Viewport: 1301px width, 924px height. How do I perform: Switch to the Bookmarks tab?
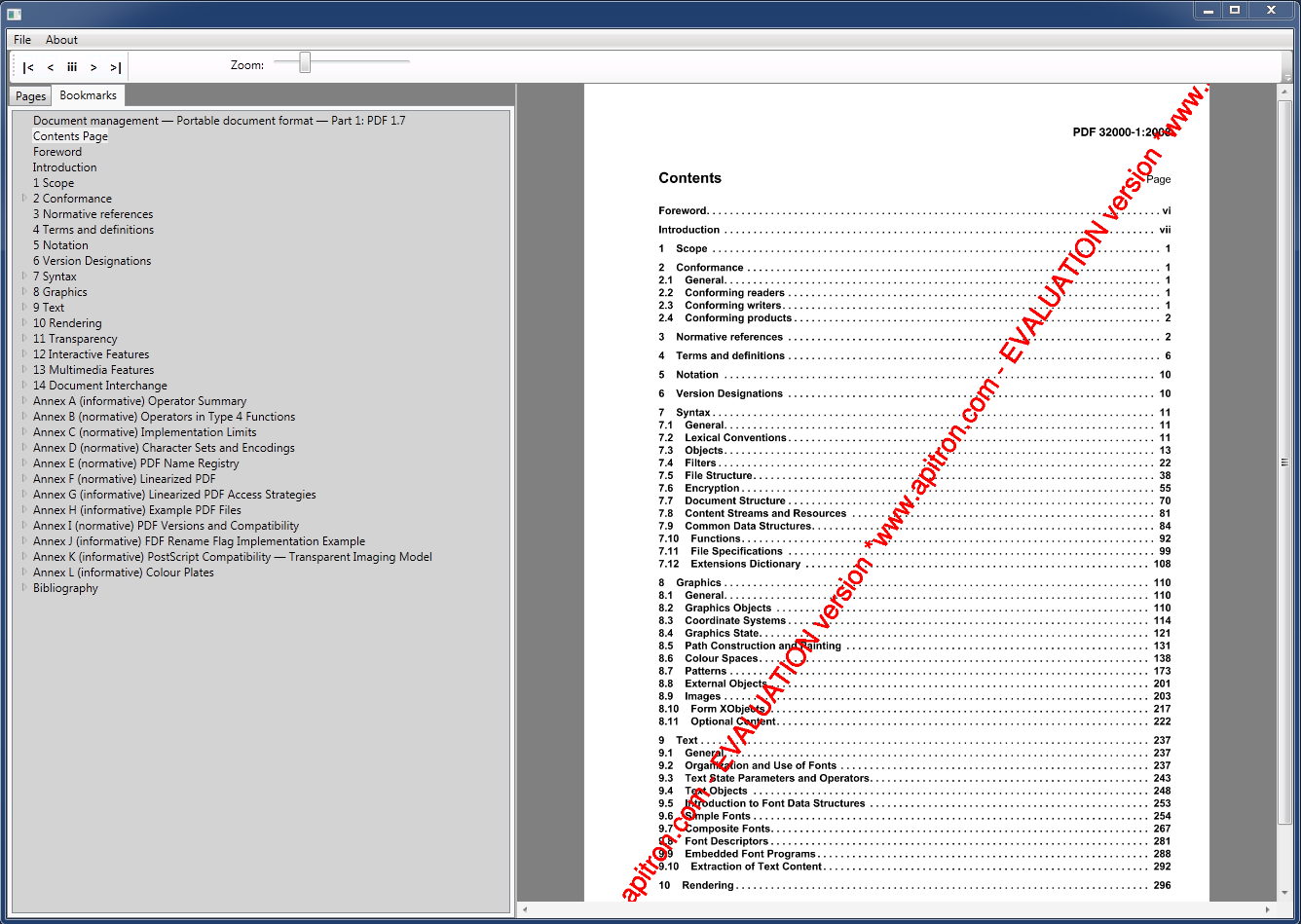click(x=88, y=95)
